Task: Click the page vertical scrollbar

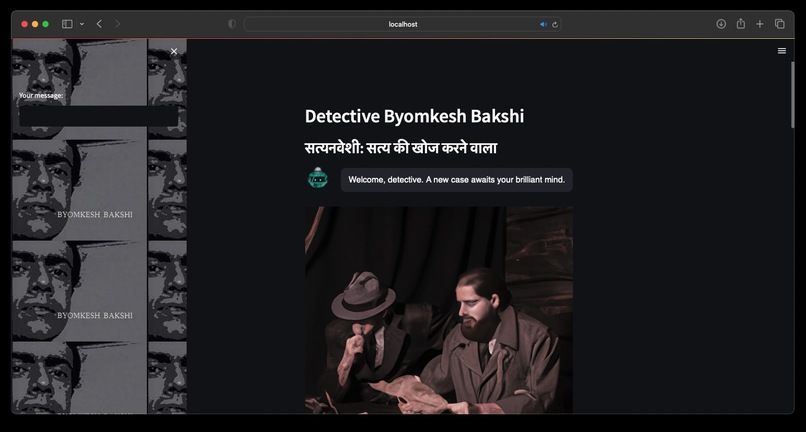Action: click(792, 95)
